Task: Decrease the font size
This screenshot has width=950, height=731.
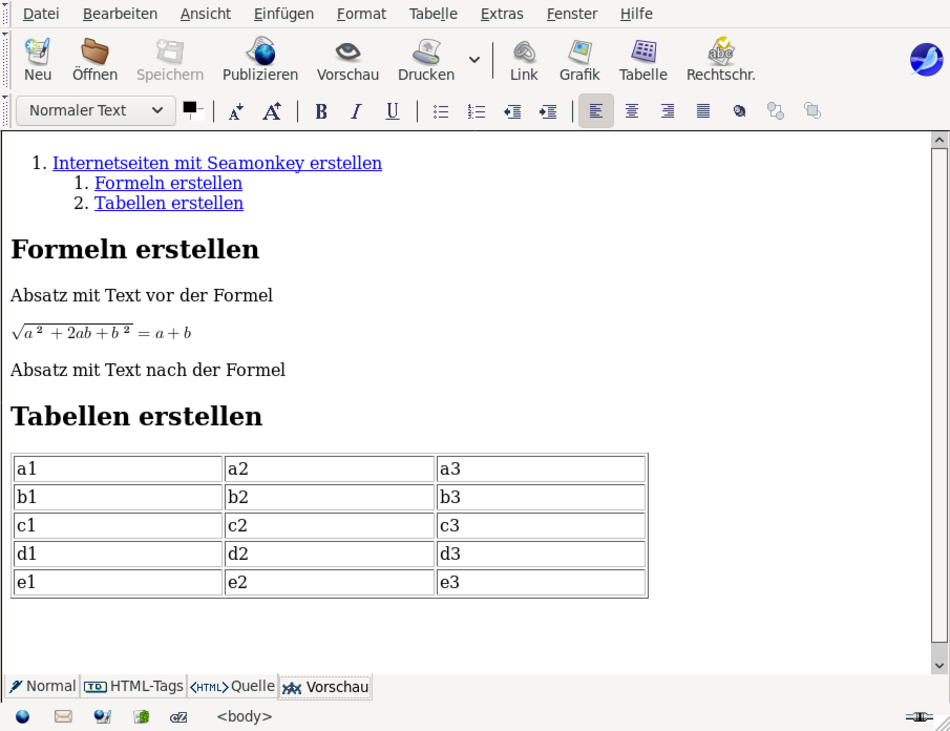Action: tap(236, 111)
